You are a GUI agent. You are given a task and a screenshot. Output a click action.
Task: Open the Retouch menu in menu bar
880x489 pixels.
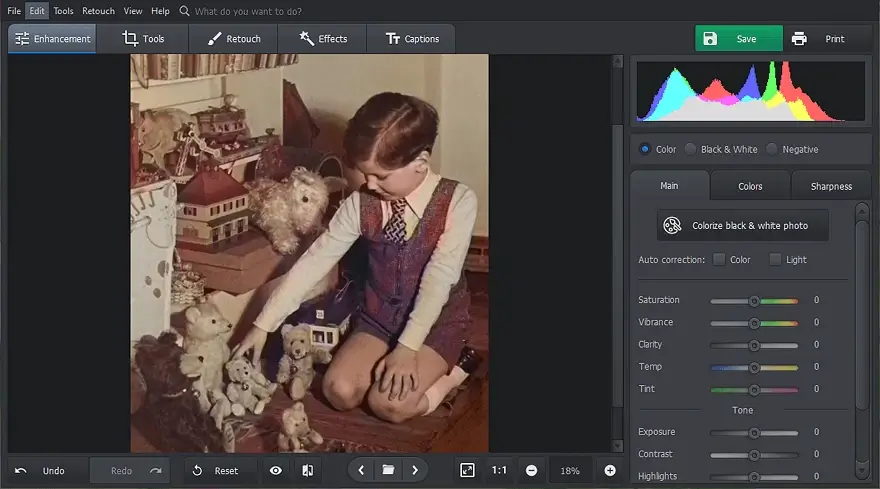[x=98, y=11]
